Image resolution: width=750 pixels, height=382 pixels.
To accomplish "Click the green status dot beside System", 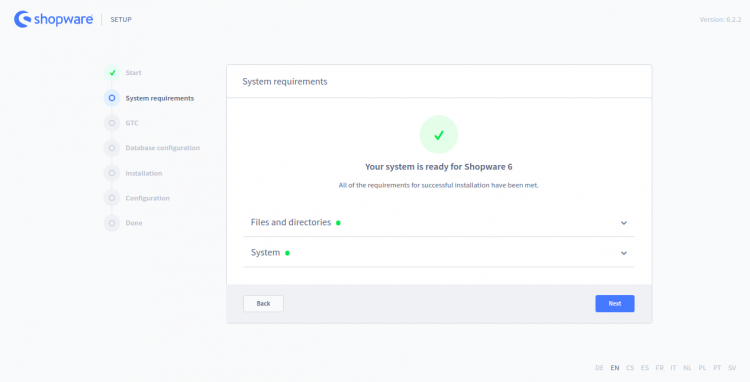I will click(x=287, y=253).
